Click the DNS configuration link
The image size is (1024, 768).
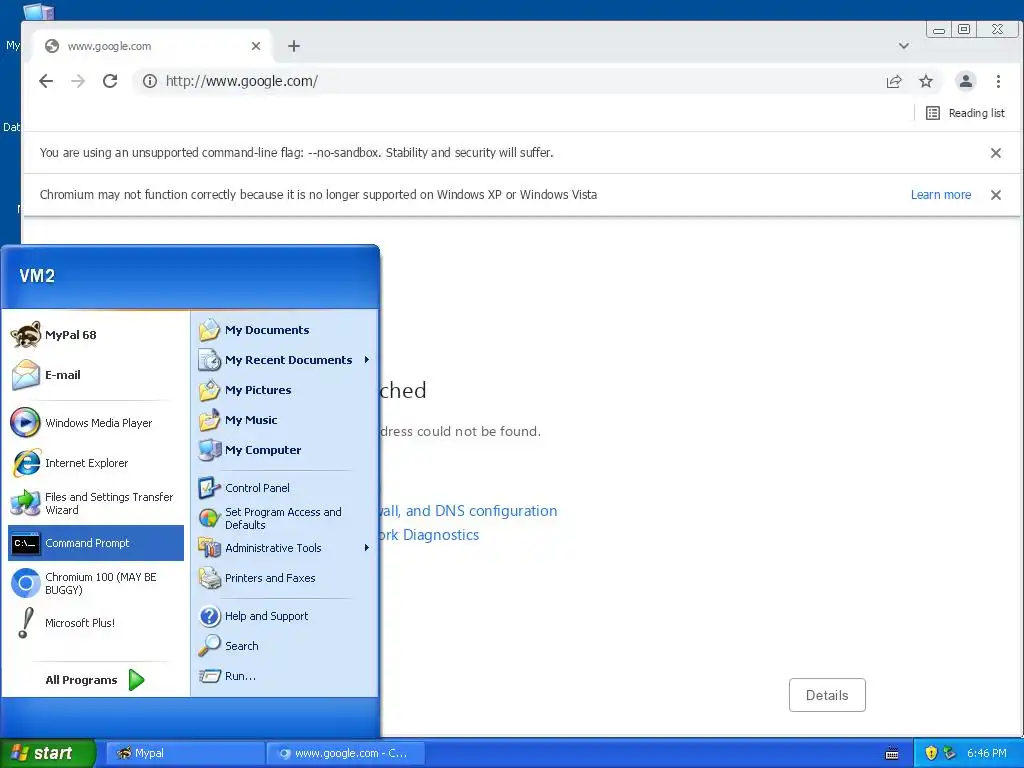click(x=468, y=511)
